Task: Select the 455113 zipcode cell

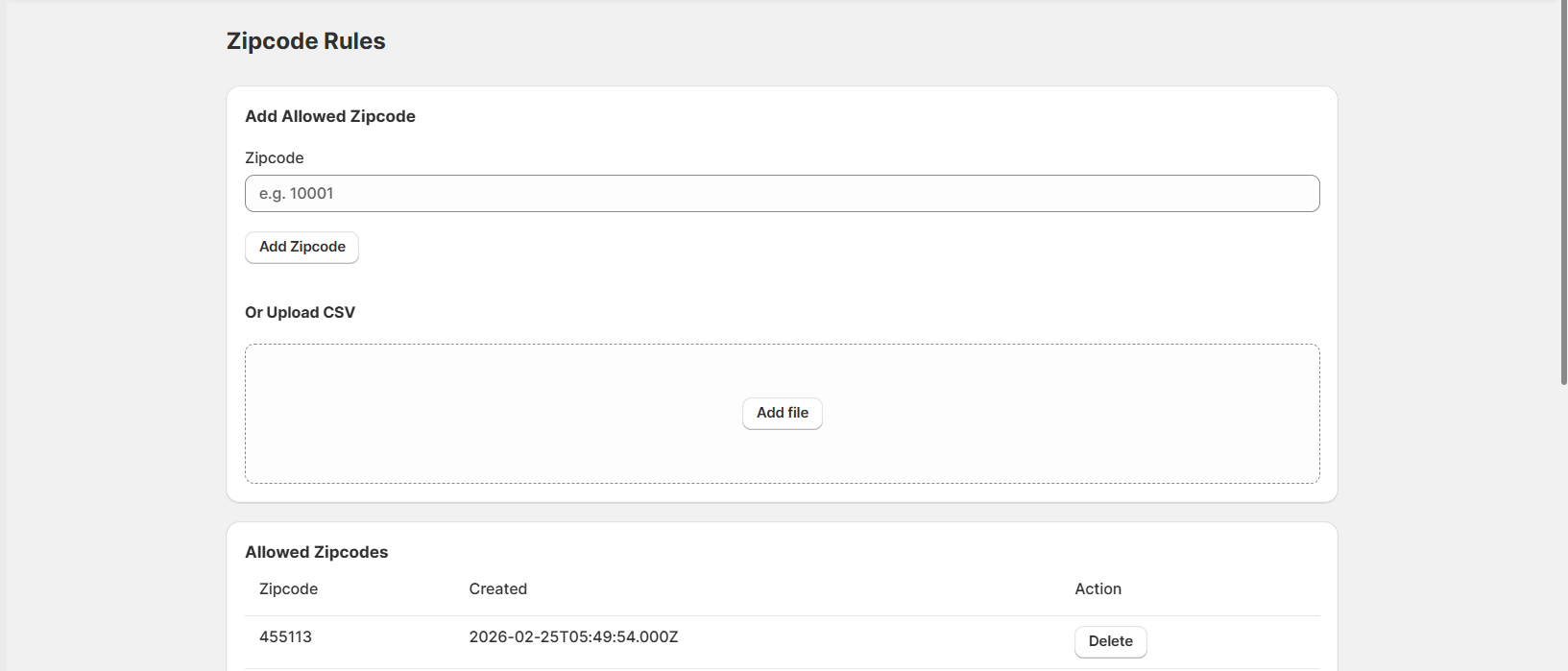Action: point(285,637)
